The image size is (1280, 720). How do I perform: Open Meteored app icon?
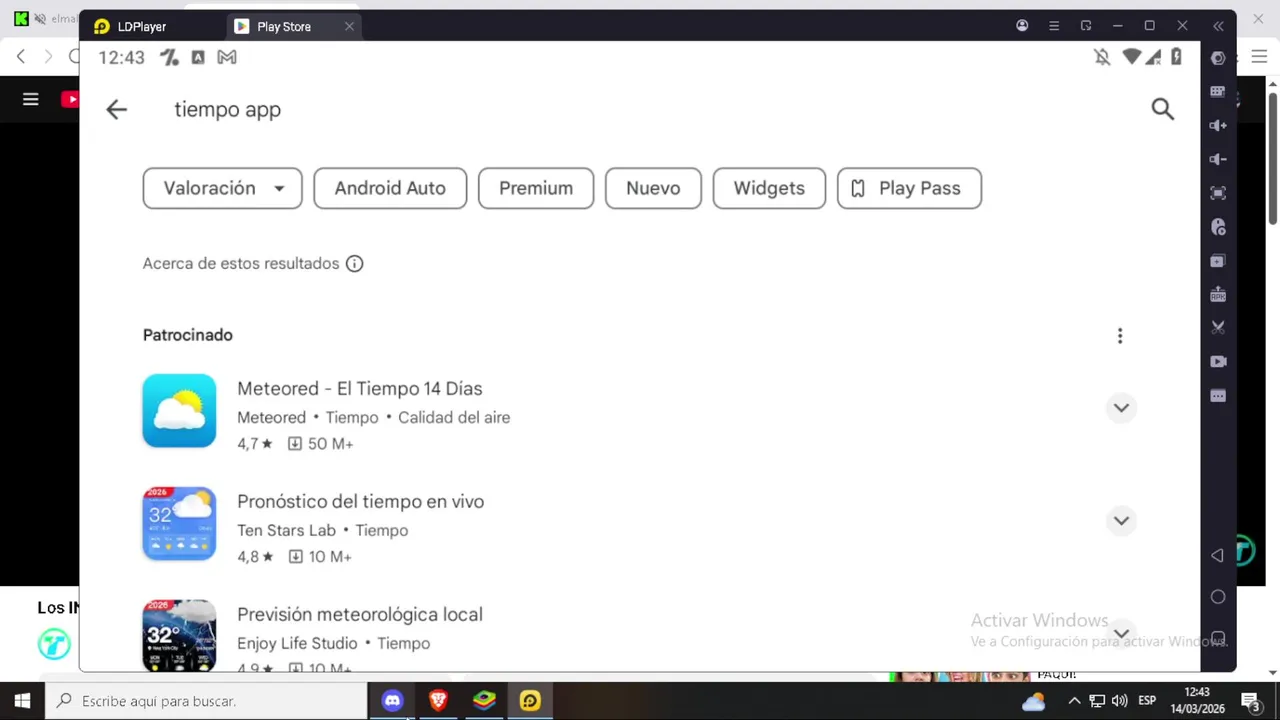pyautogui.click(x=179, y=410)
